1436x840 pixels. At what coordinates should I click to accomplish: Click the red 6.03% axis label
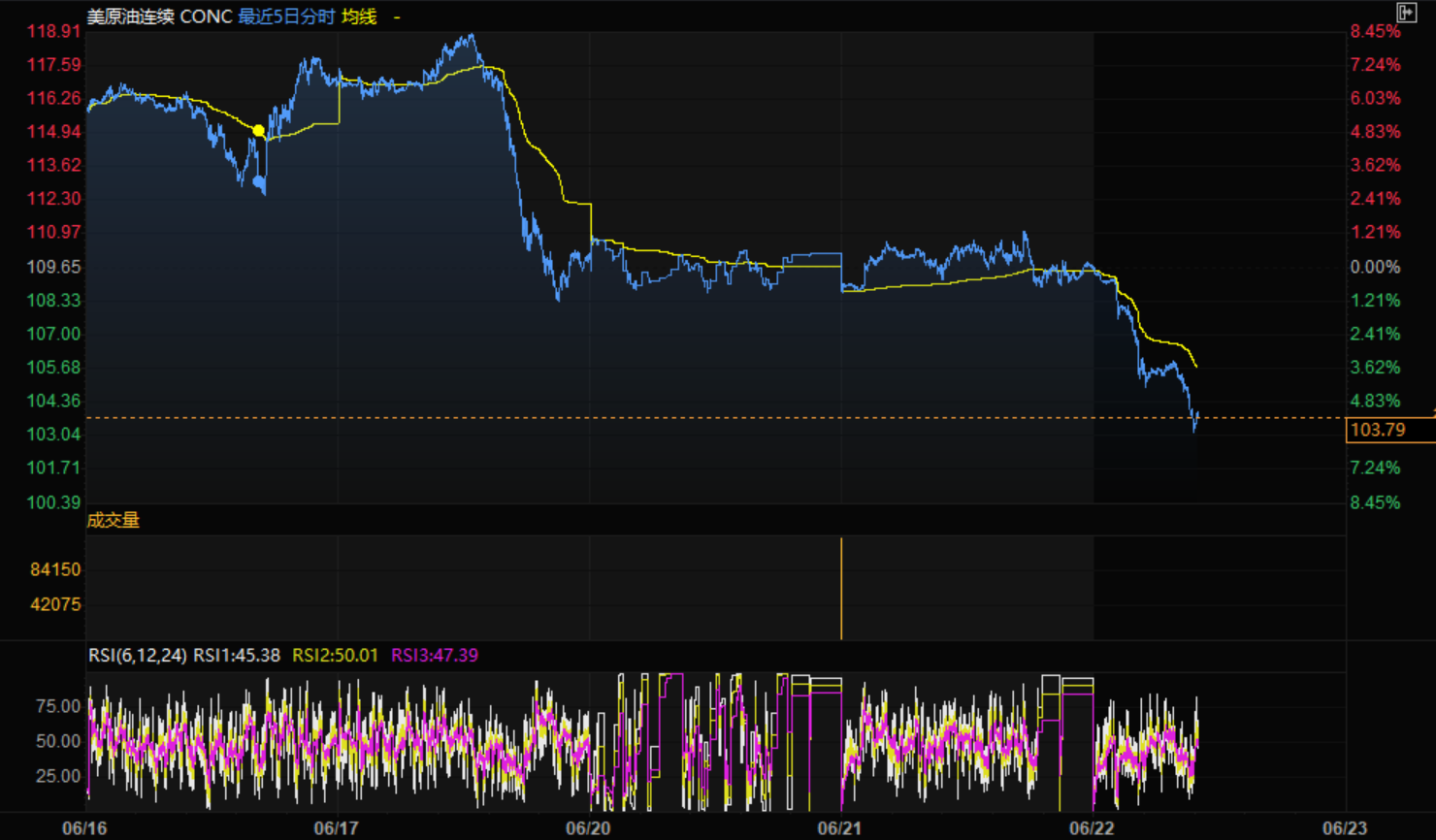point(1375,98)
